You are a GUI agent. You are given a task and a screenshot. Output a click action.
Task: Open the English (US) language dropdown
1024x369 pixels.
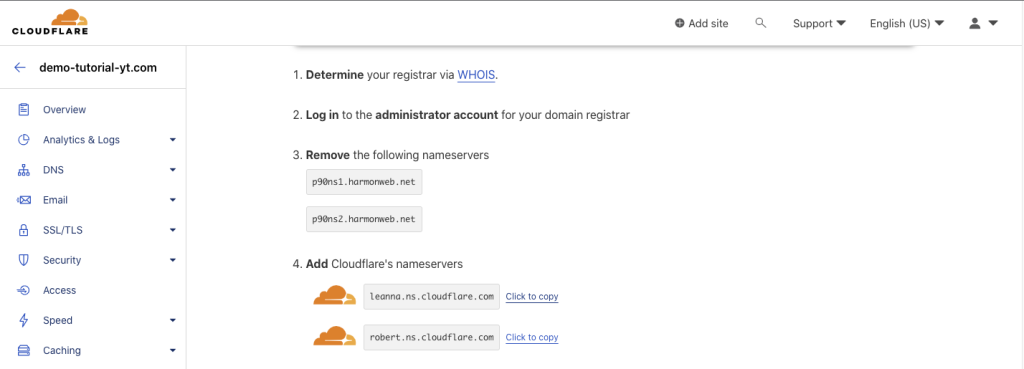[907, 24]
